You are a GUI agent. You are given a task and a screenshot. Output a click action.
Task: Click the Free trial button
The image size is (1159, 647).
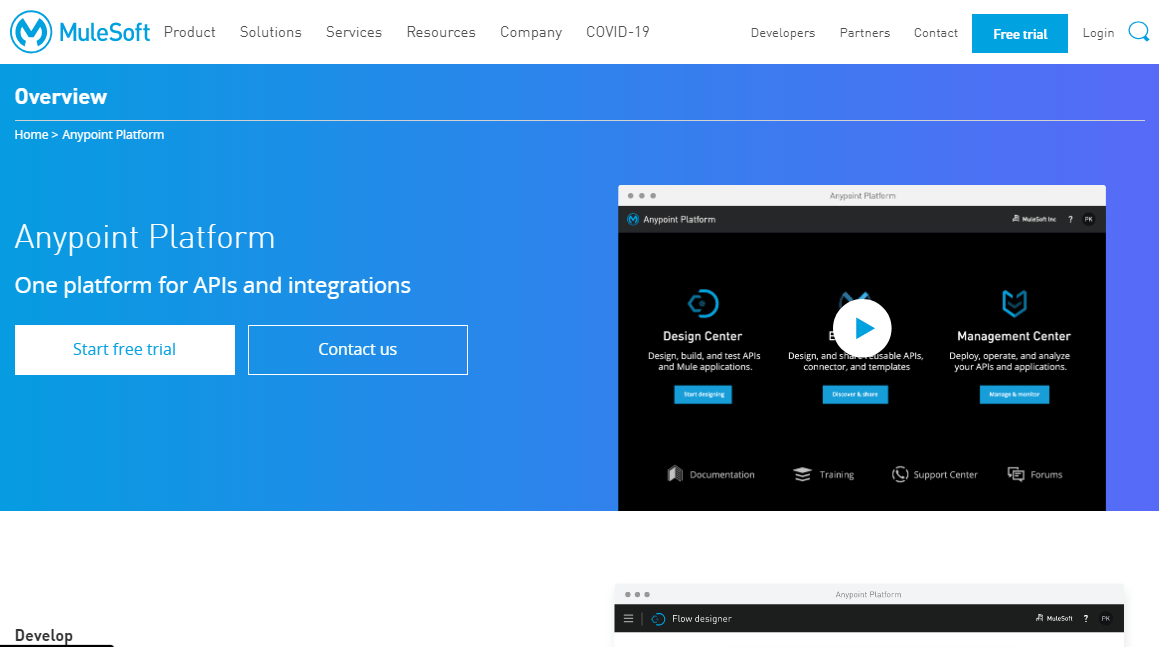pos(1019,33)
